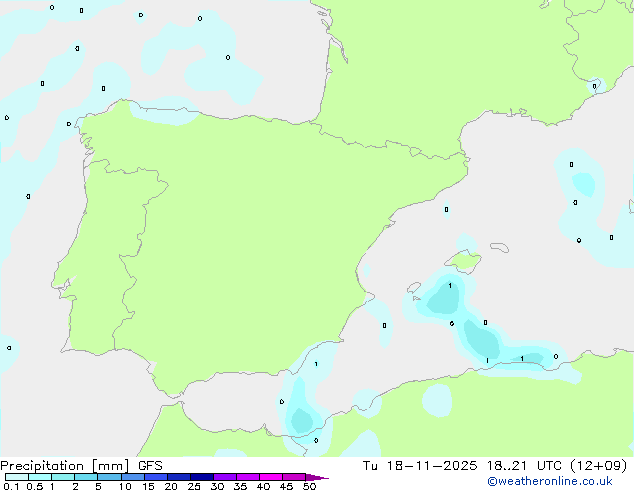
Task: Click the "25" legend scale label
Action: click(194, 486)
